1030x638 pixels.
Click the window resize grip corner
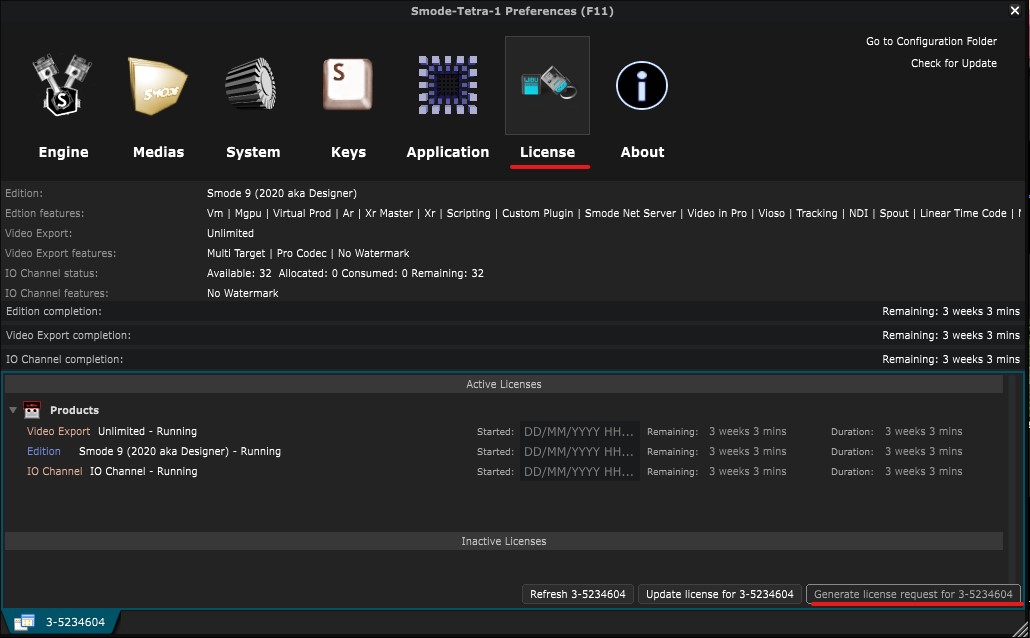(x=1020, y=629)
